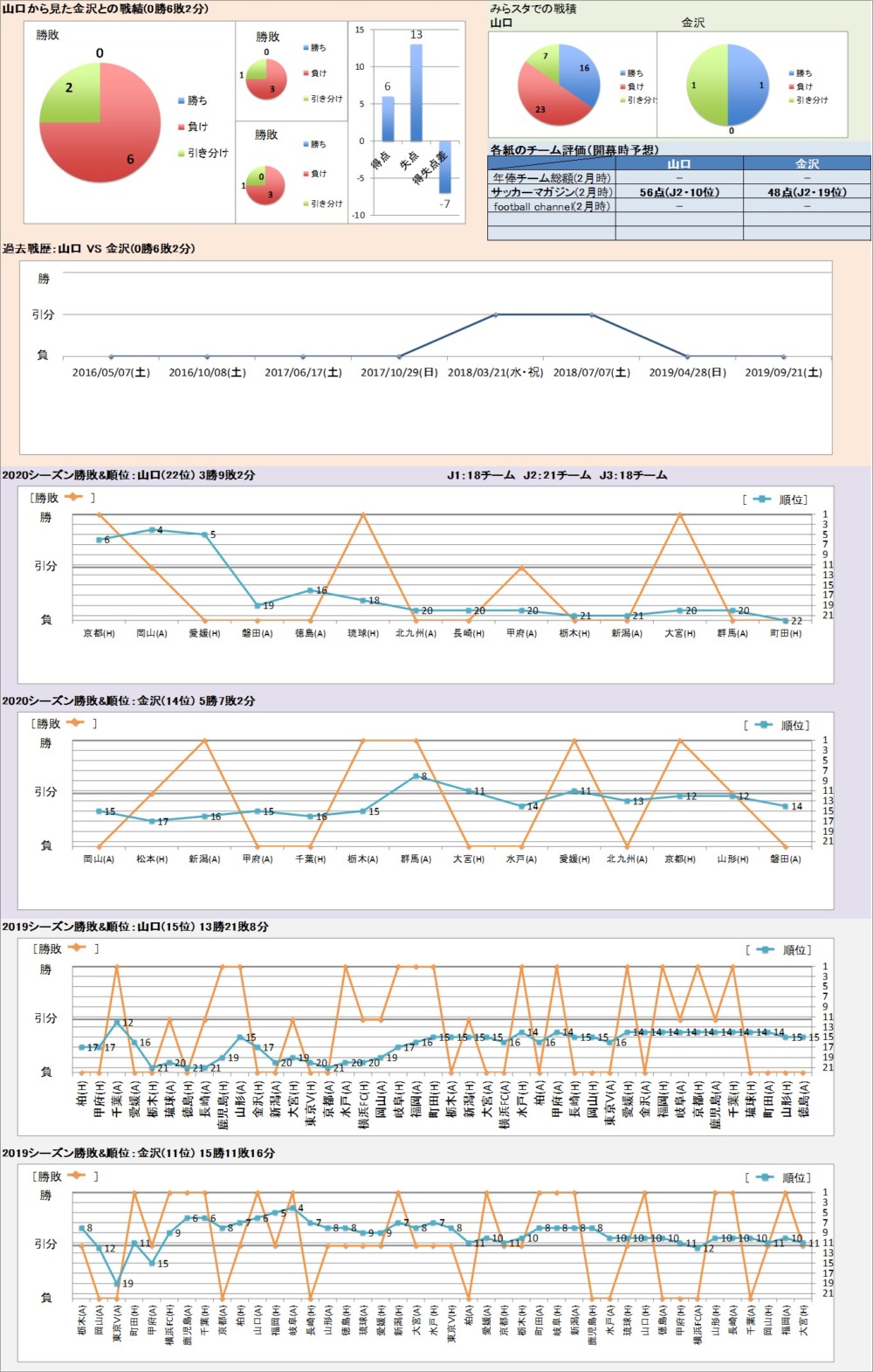Viewport: 873px width, 1372px height.
Task: Select rank point labeled 12 peak in 2019 山口 chart
Action: pos(117,1022)
